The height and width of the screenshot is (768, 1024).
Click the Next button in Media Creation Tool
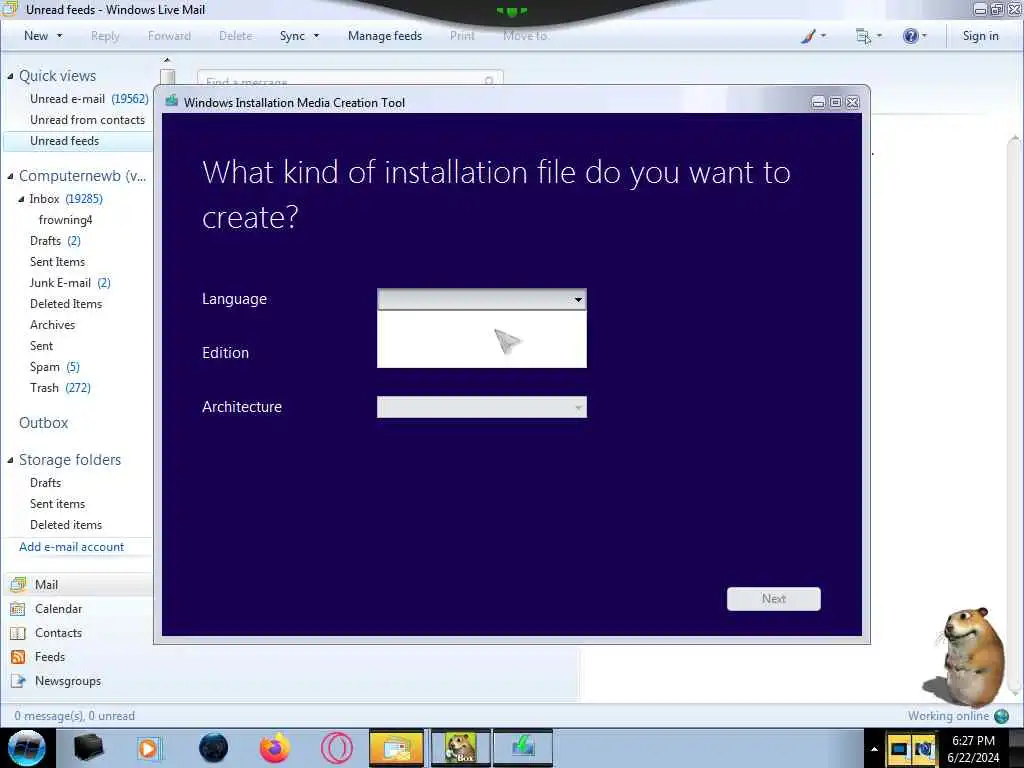click(x=773, y=599)
